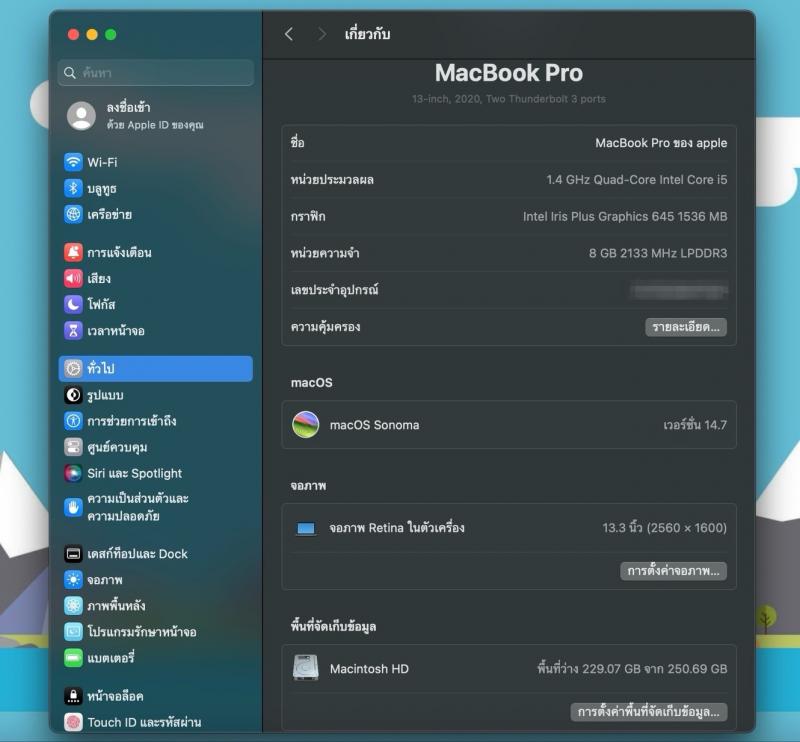
Task: Click the back chevron in the header
Action: click(x=289, y=34)
